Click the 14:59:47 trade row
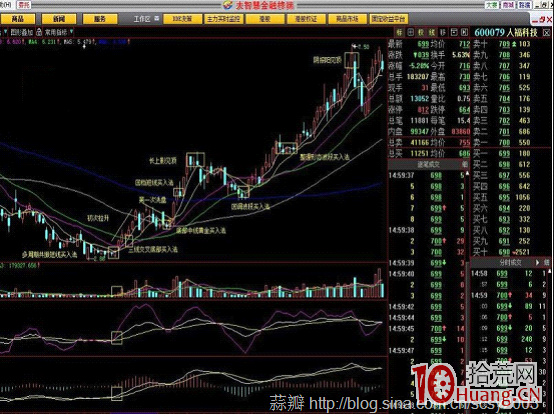Screen dimensions: 554x414 coord(427,351)
